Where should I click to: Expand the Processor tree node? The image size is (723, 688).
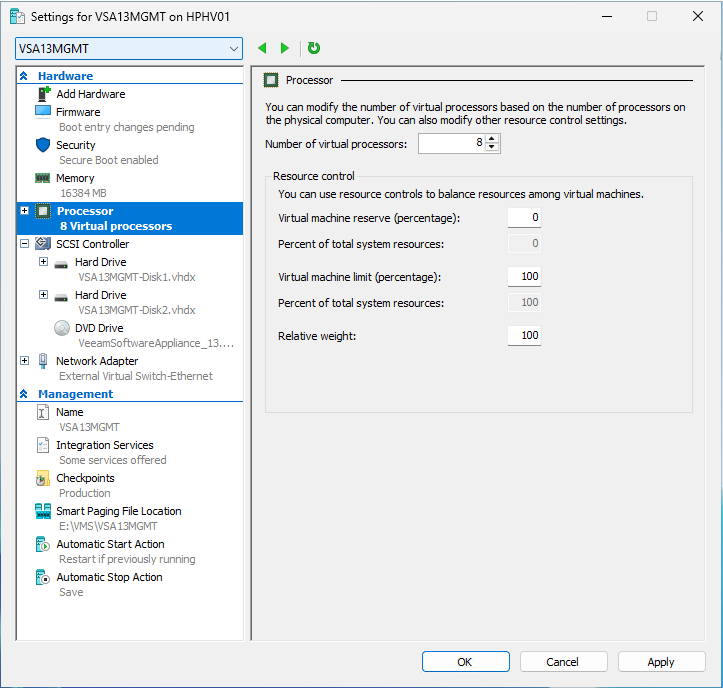pos(24,211)
